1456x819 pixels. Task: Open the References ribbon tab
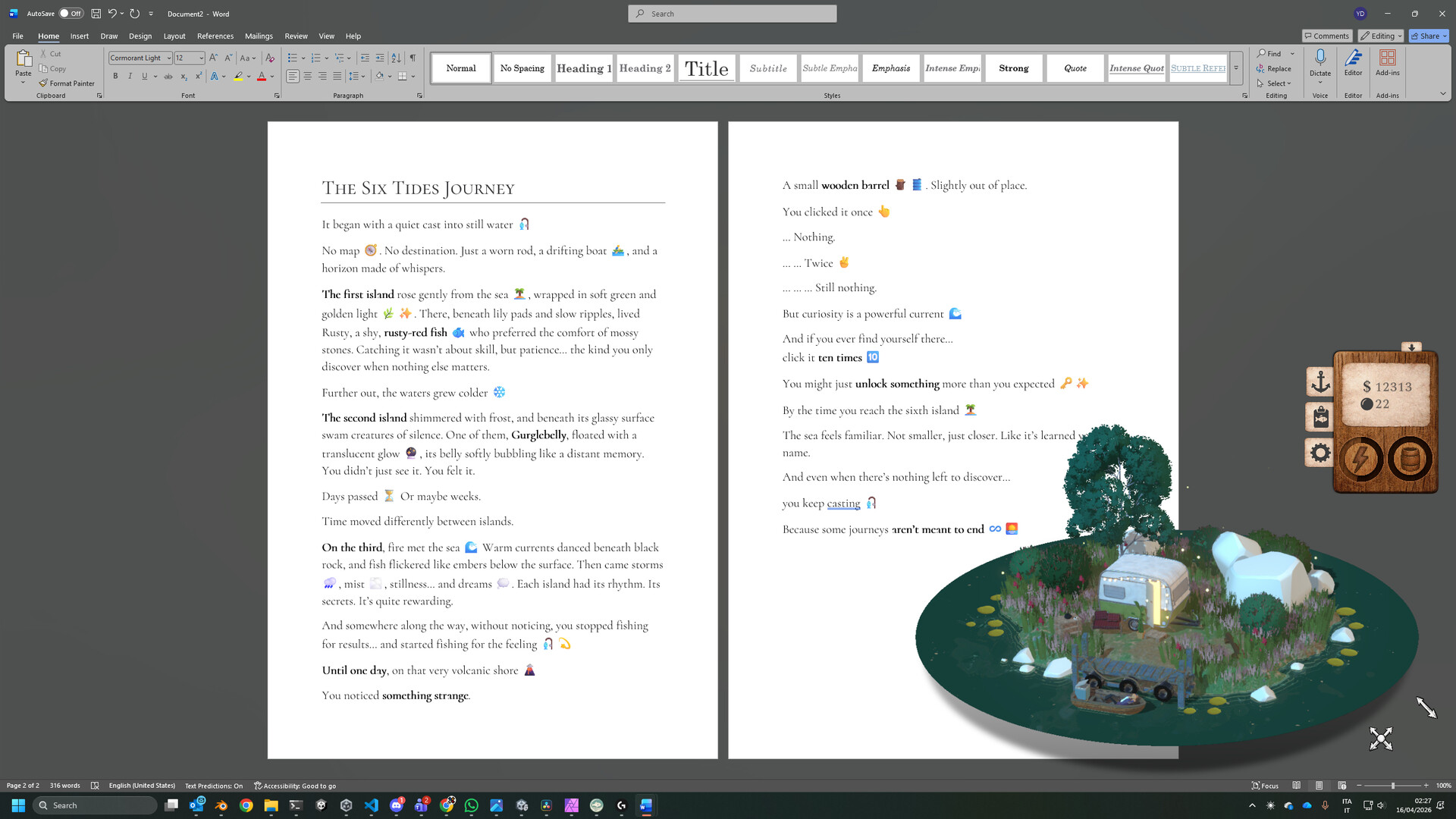(215, 36)
